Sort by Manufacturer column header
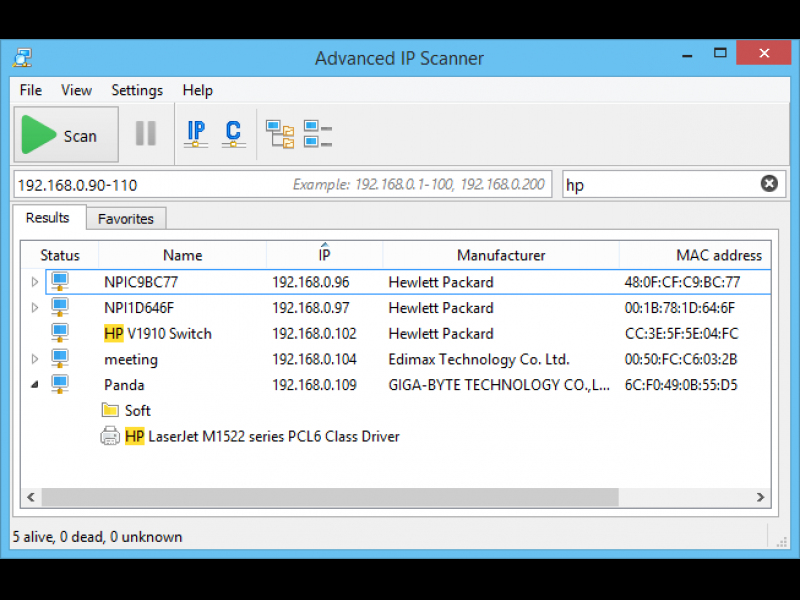800x600 pixels. [501, 255]
